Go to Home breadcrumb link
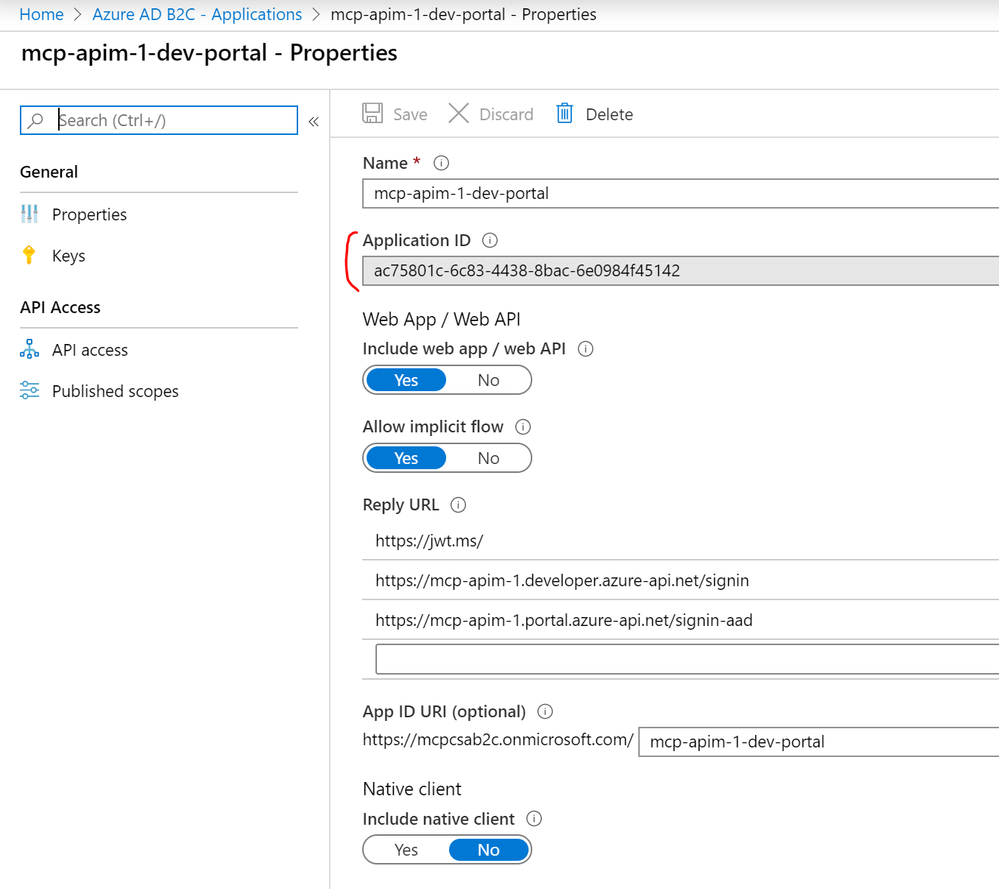 tap(41, 14)
